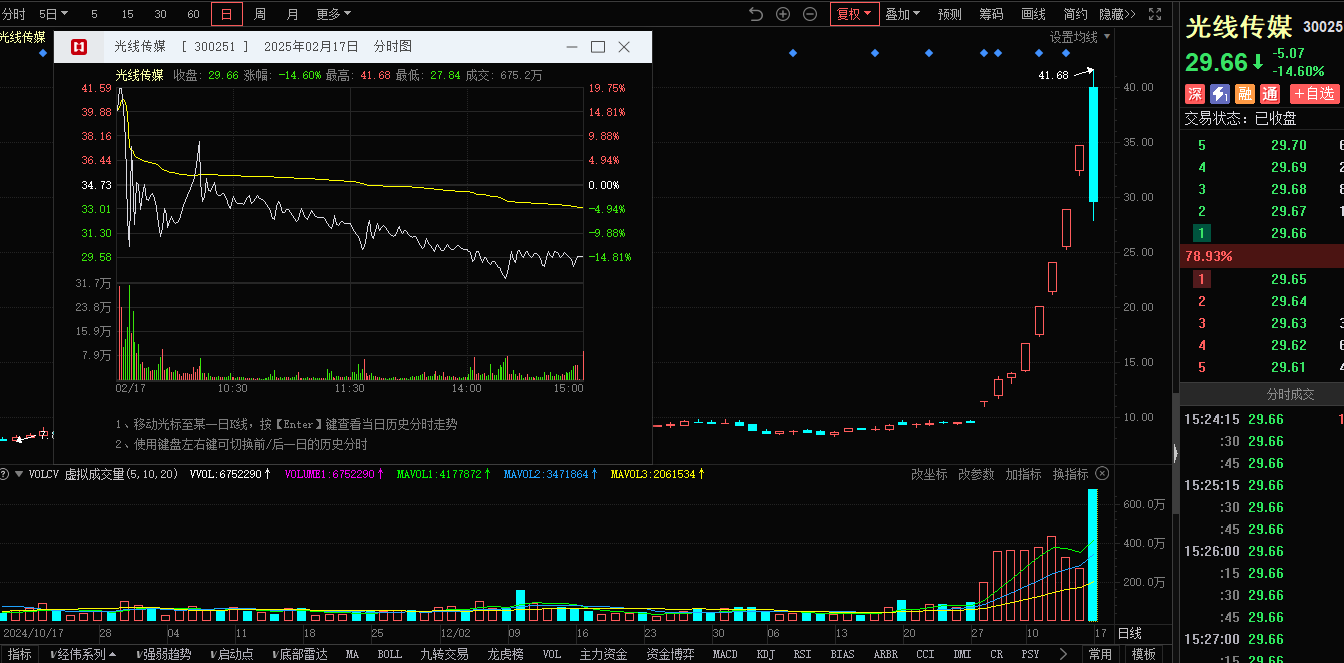This screenshot has height=663, width=1344.
Task: Zoom out chart with the minus circle icon
Action: coord(810,14)
